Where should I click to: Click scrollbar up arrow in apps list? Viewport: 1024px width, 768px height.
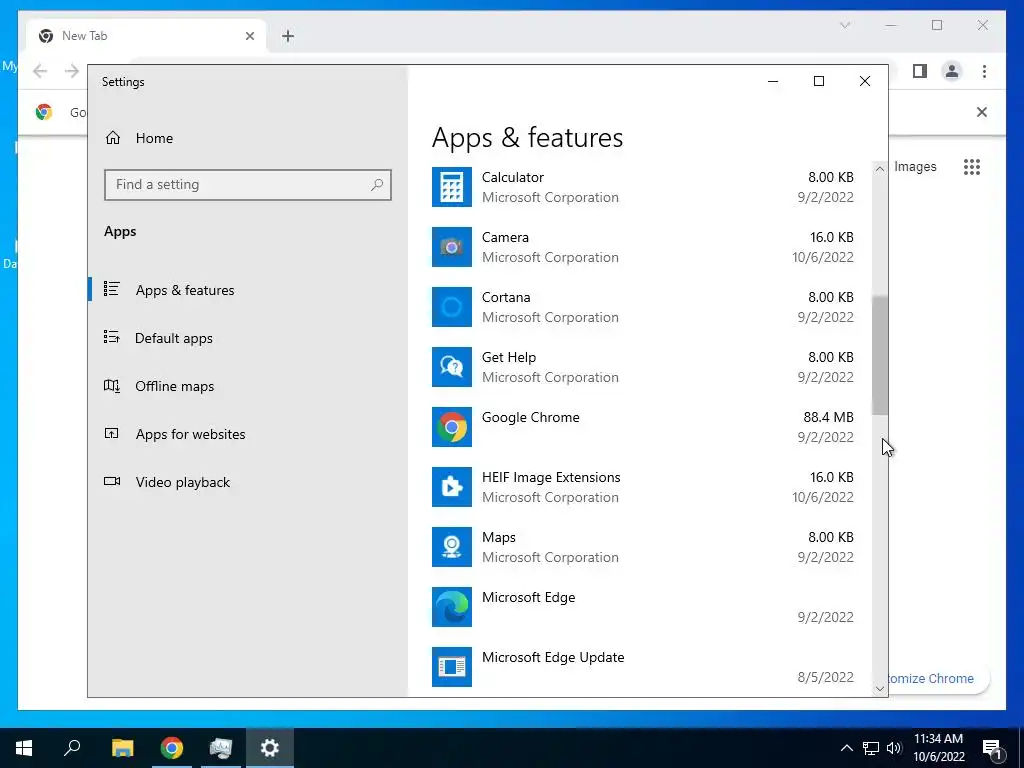click(880, 168)
